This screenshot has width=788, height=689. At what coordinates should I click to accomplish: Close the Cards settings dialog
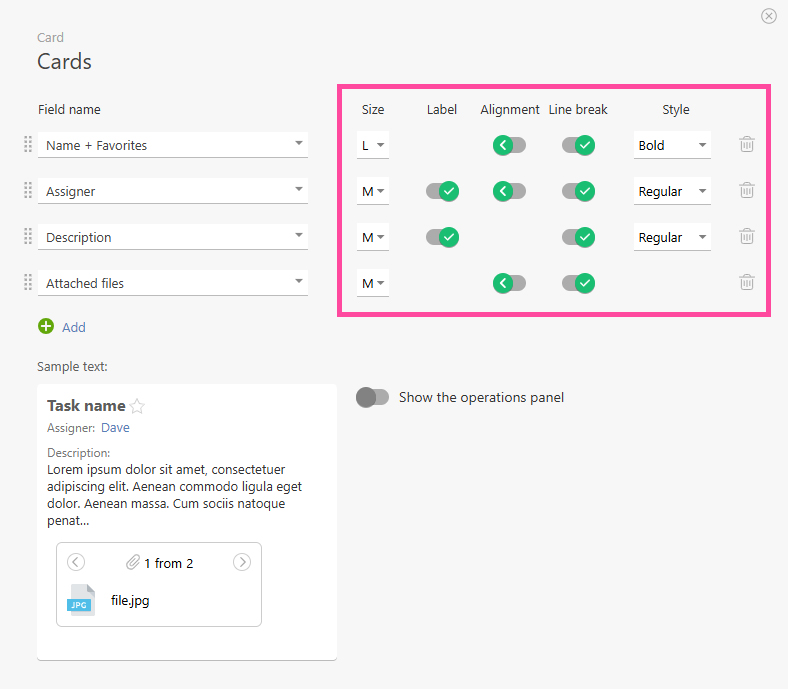click(768, 16)
